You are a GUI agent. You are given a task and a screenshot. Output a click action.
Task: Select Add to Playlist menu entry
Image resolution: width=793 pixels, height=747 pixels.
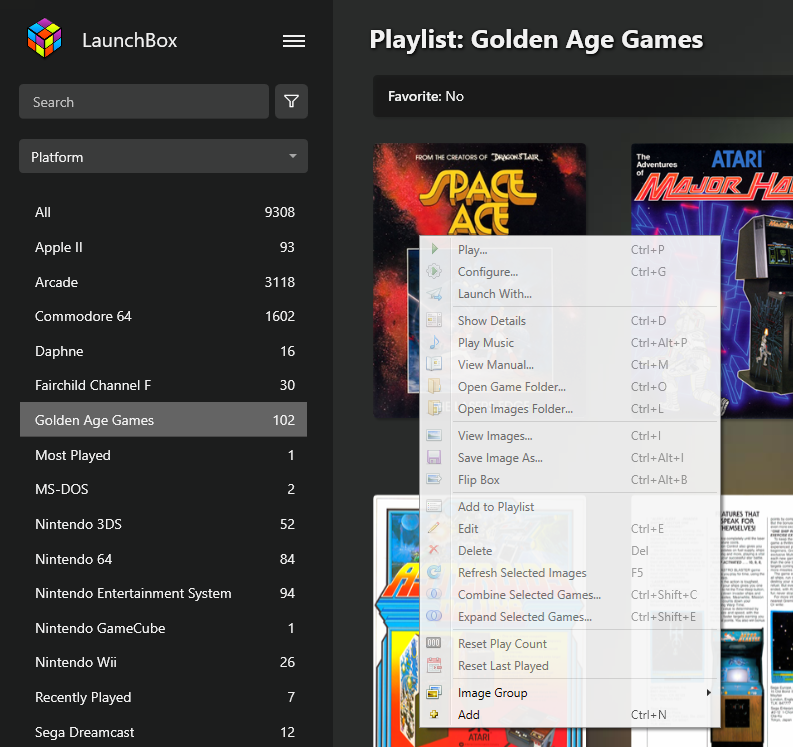point(570,507)
